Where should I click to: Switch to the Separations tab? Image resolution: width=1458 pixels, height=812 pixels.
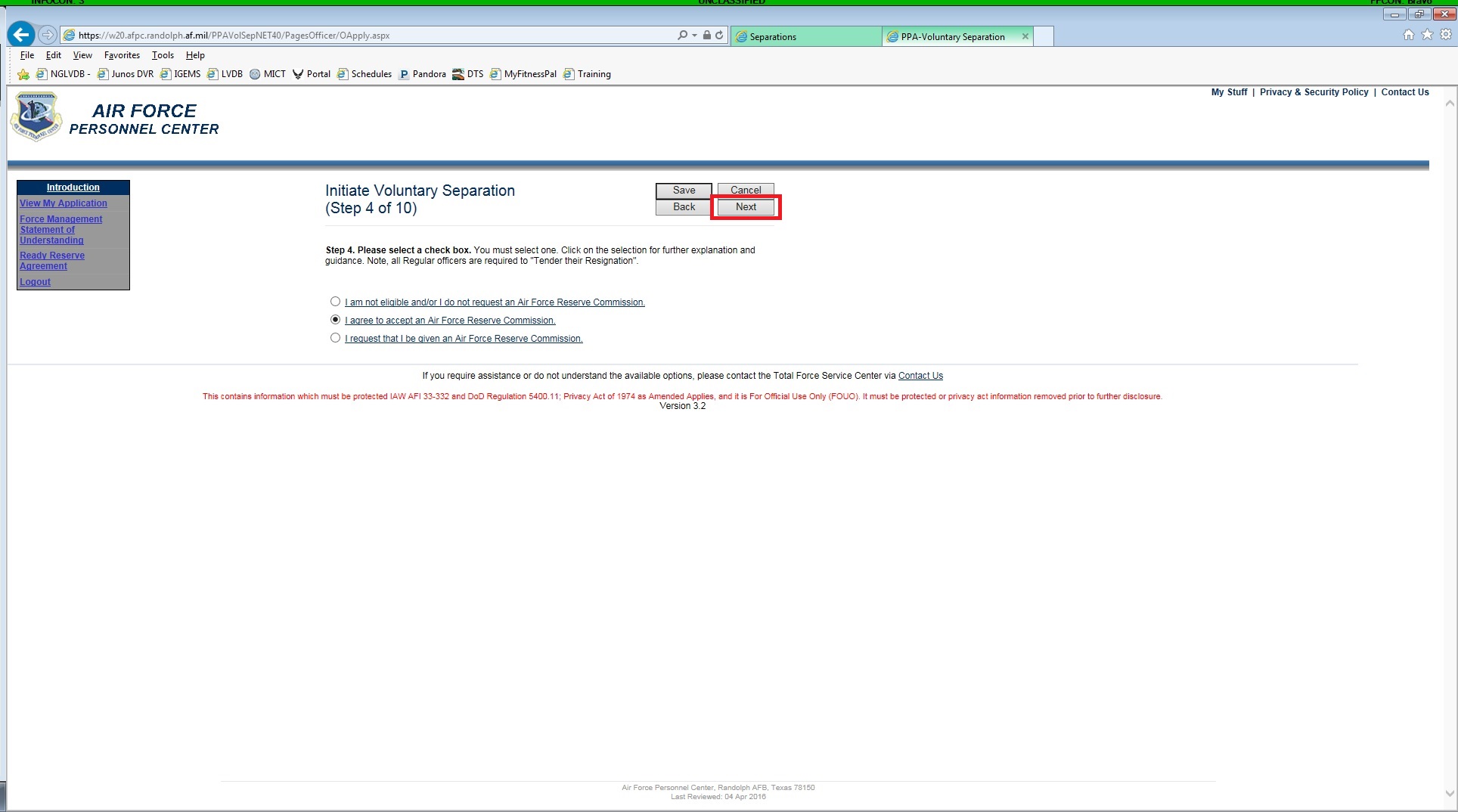(806, 36)
